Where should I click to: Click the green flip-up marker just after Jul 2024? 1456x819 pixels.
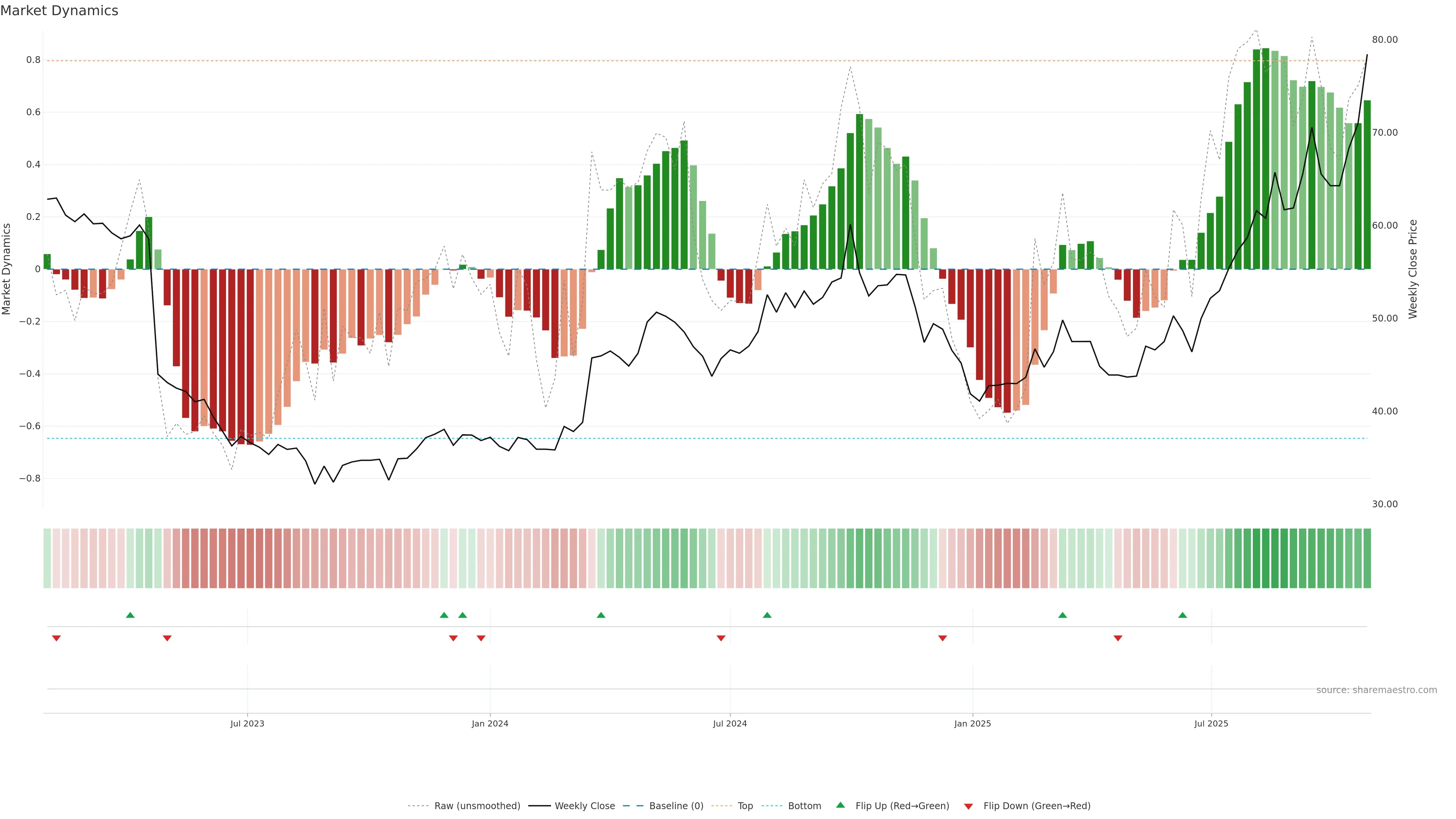click(x=767, y=615)
